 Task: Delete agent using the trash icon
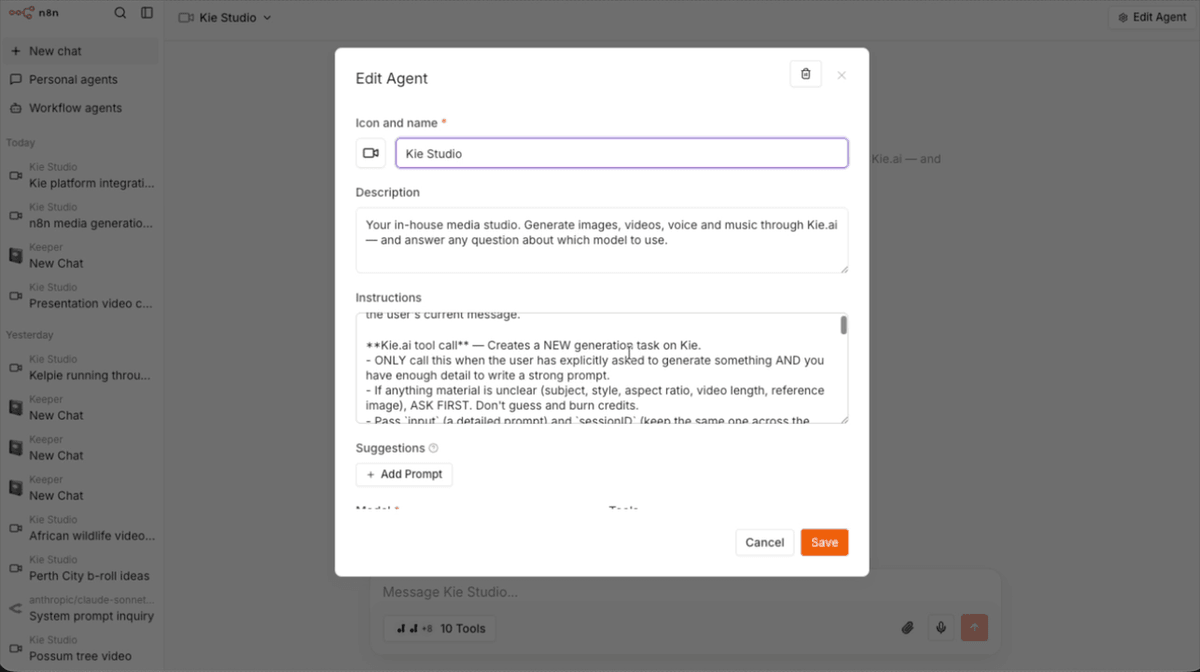click(805, 74)
